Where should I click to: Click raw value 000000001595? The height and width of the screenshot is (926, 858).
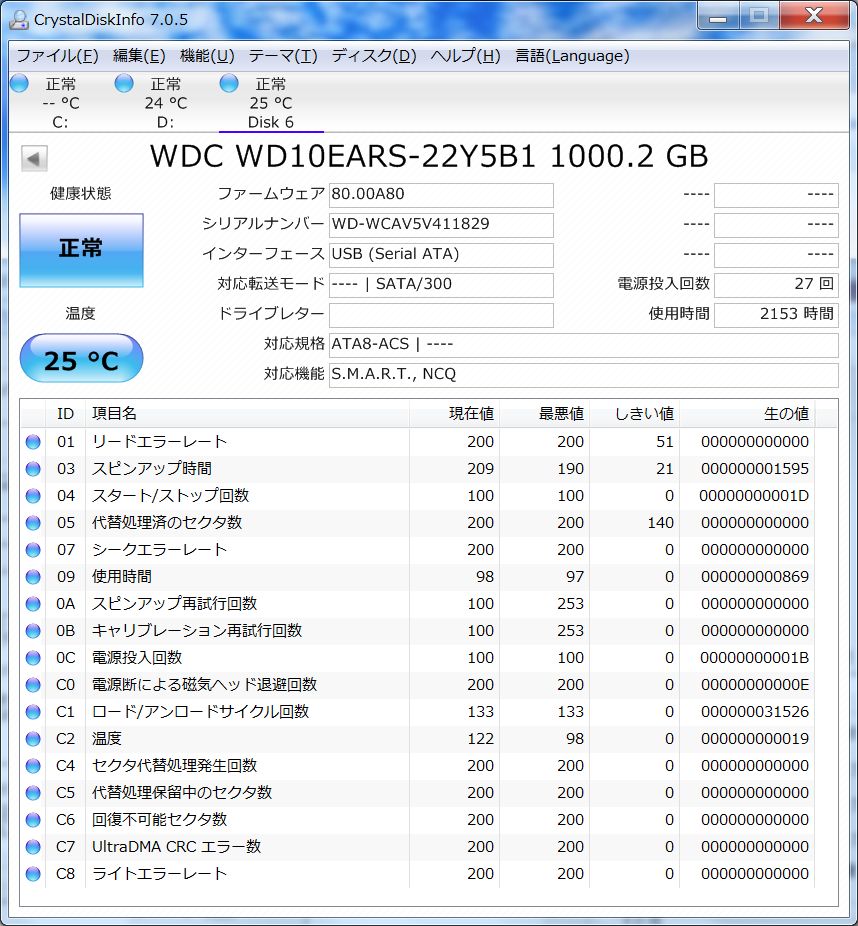click(755, 469)
